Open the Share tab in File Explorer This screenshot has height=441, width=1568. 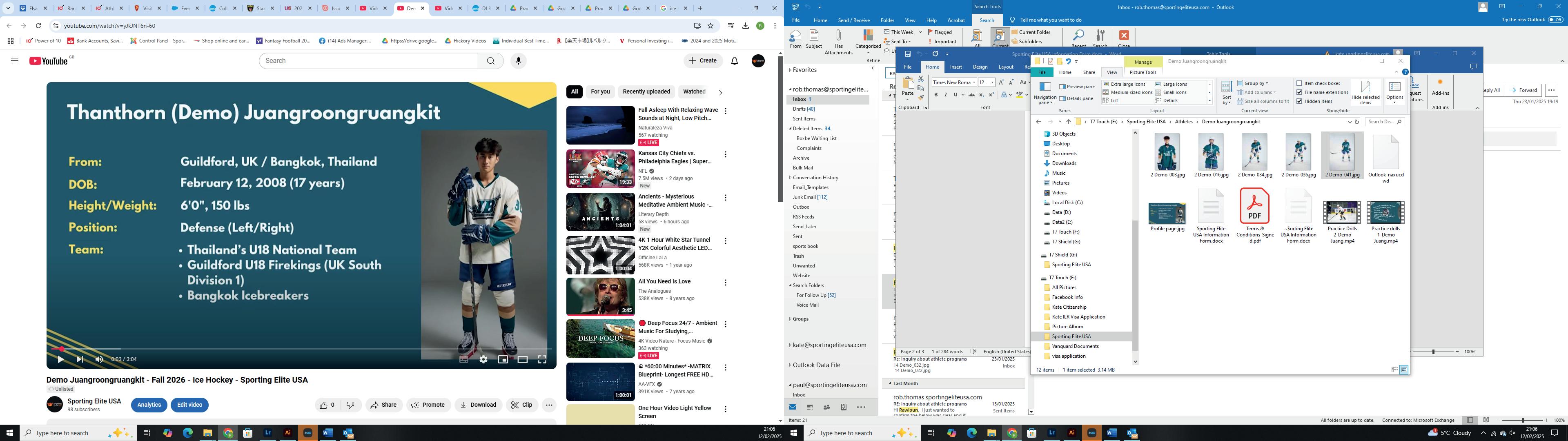[x=1089, y=73]
